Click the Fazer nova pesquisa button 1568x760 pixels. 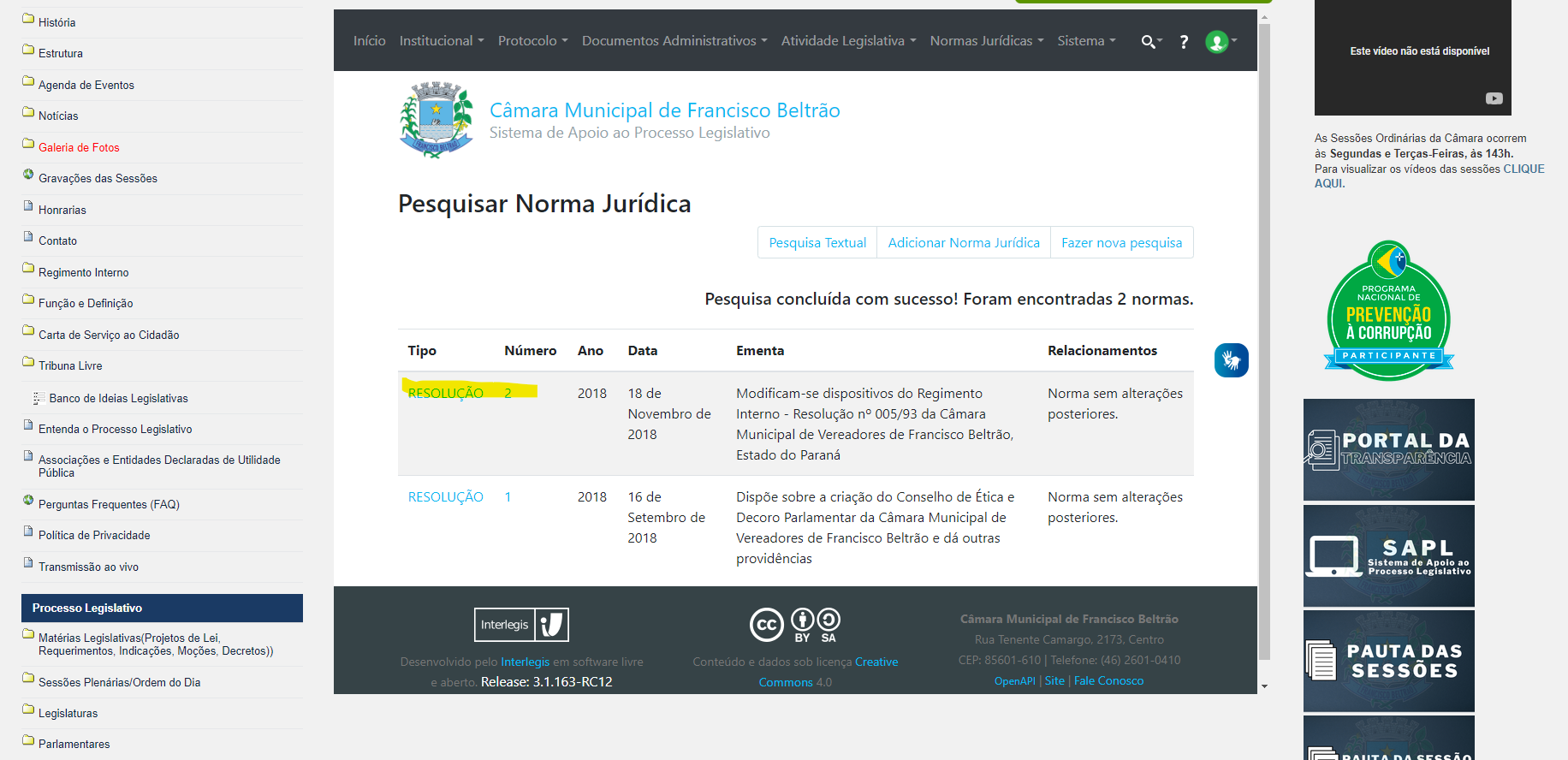coord(1121,243)
